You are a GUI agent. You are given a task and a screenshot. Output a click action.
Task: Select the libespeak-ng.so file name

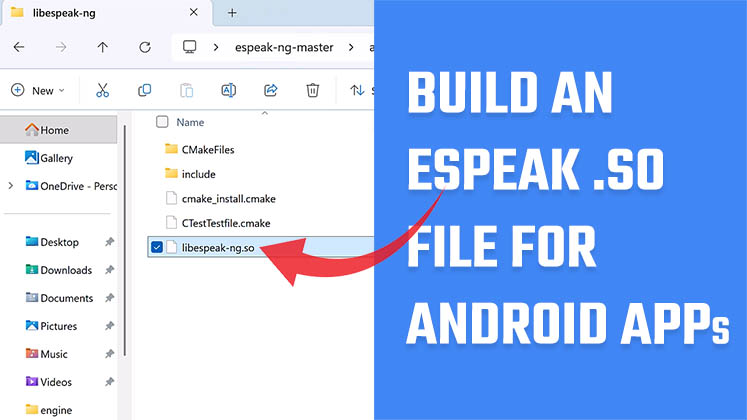pyautogui.click(x=218, y=248)
